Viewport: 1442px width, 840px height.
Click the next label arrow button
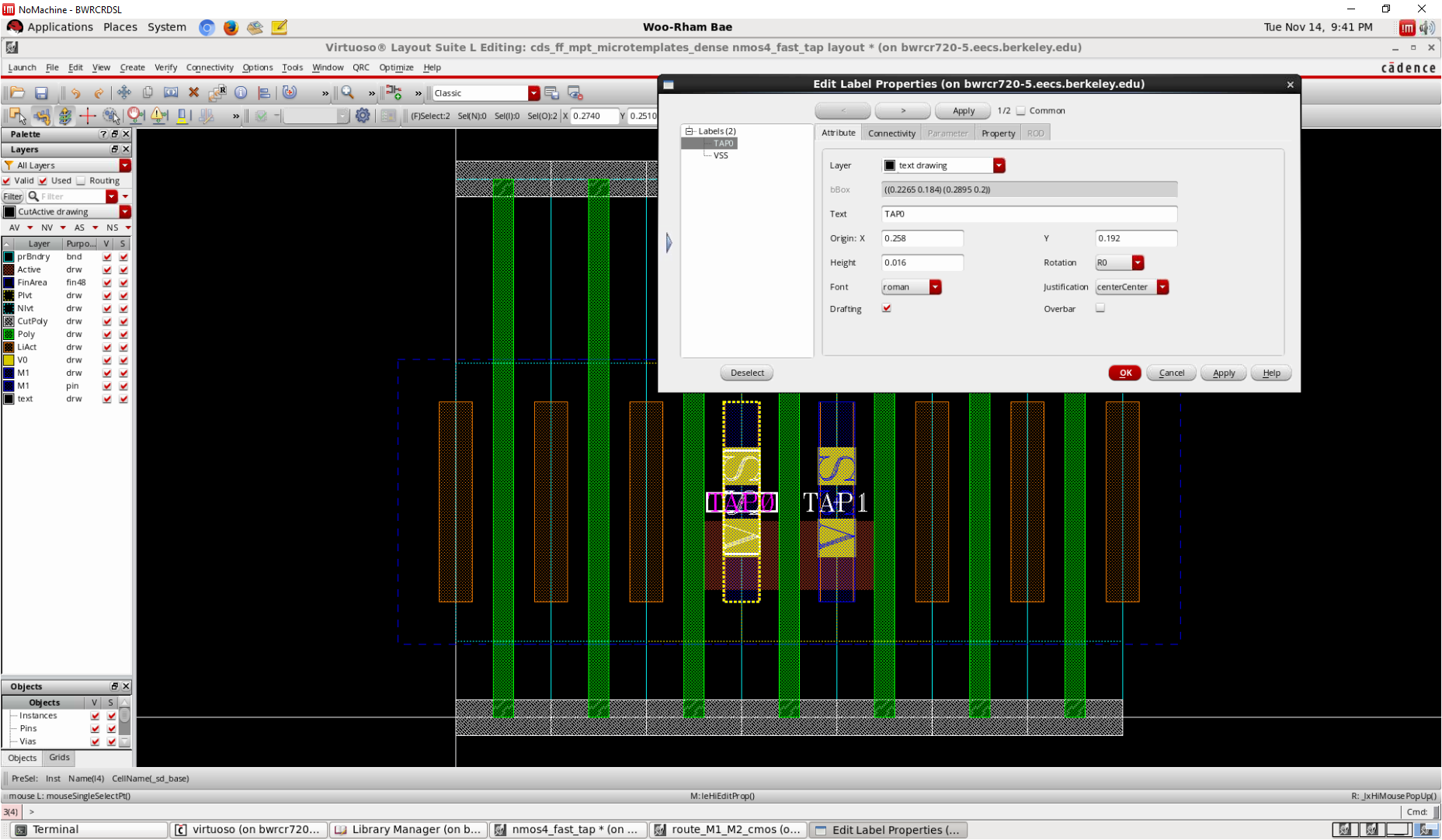[902, 111]
